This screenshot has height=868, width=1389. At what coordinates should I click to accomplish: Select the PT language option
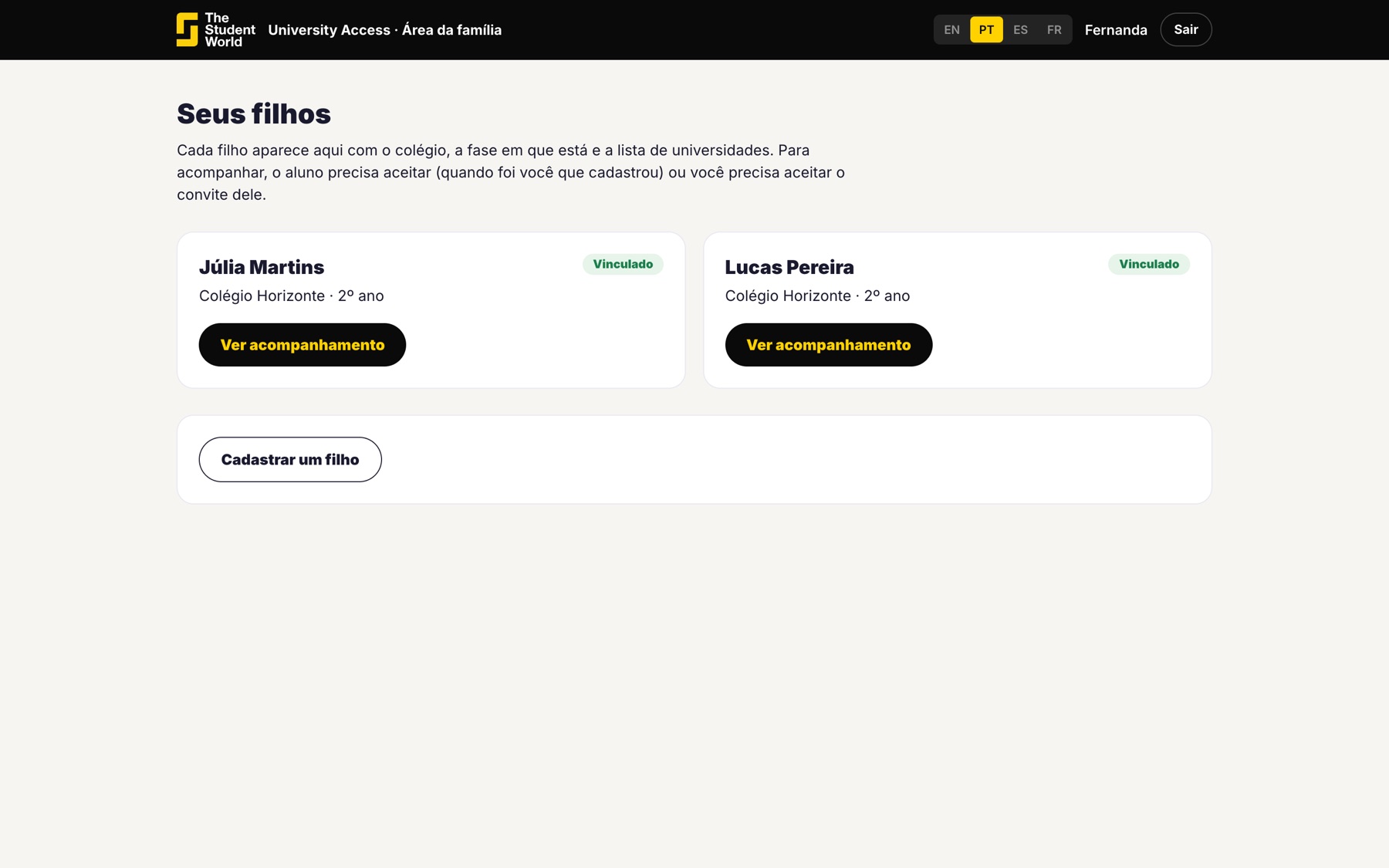click(986, 30)
